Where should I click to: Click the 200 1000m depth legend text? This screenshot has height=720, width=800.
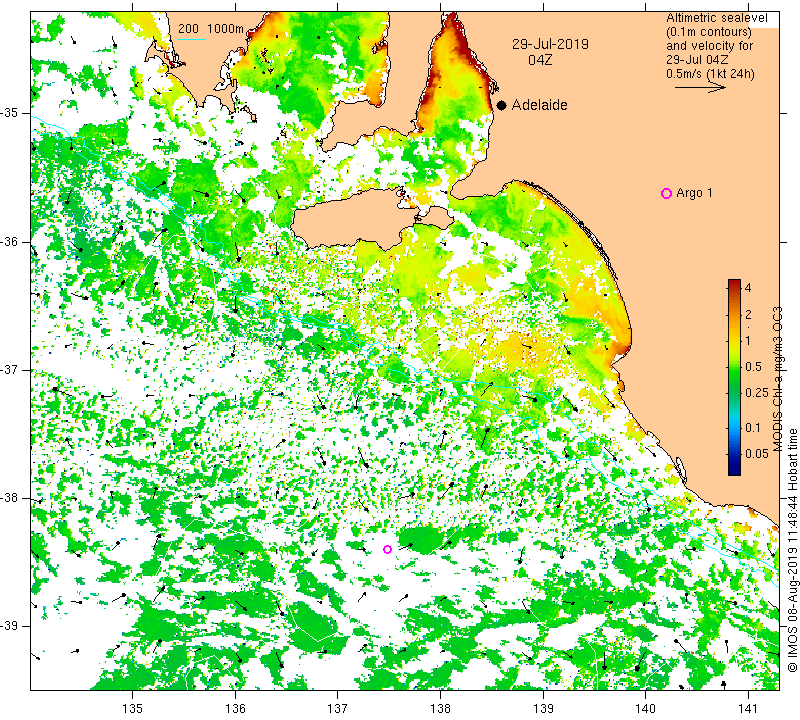click(211, 29)
